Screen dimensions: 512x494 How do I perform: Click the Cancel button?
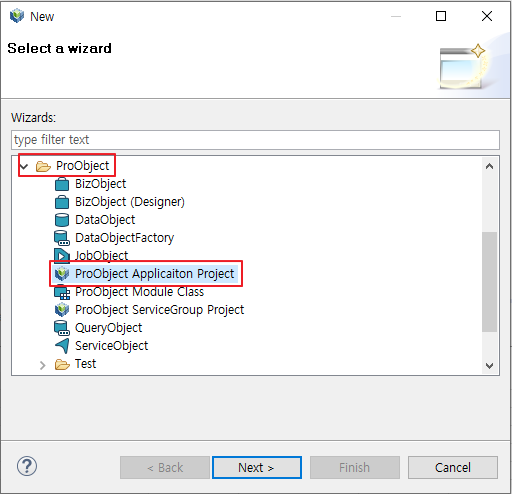click(453, 467)
